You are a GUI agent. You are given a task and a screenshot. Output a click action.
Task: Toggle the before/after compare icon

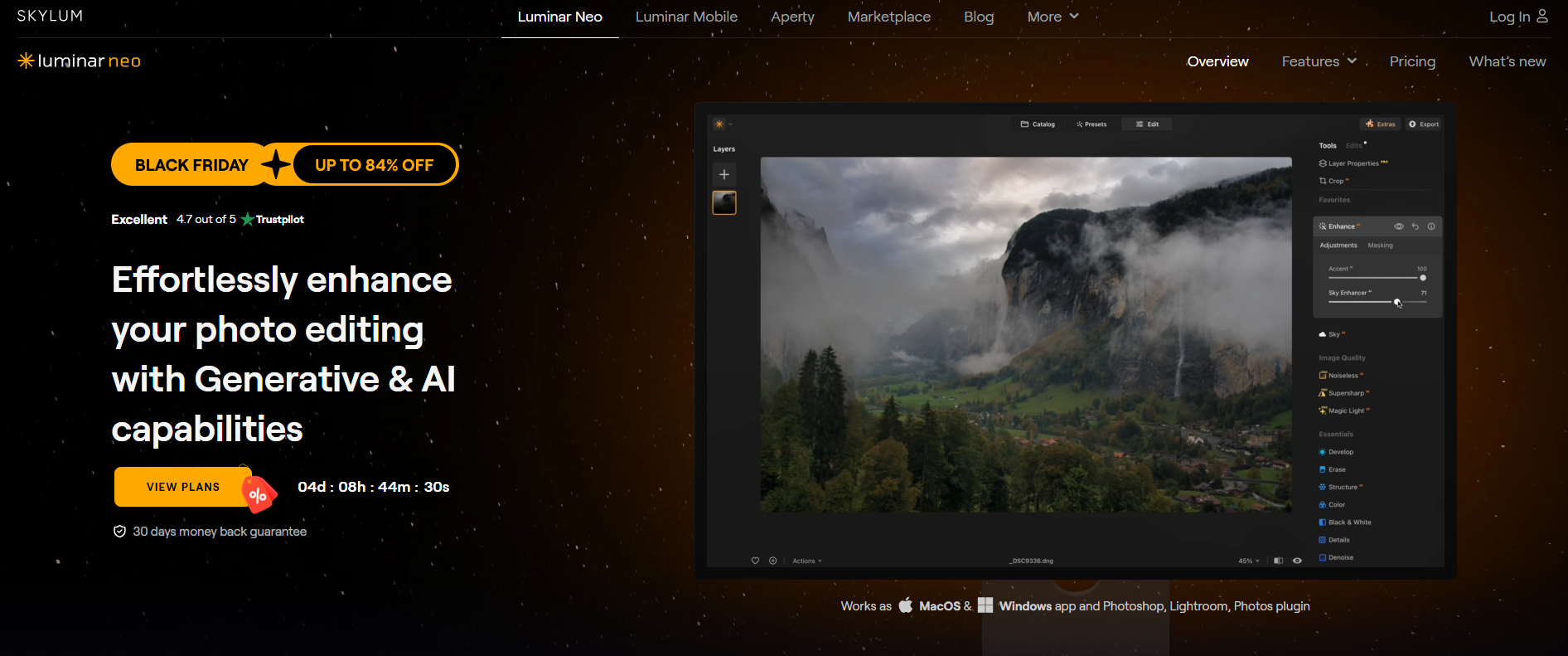(x=1278, y=561)
